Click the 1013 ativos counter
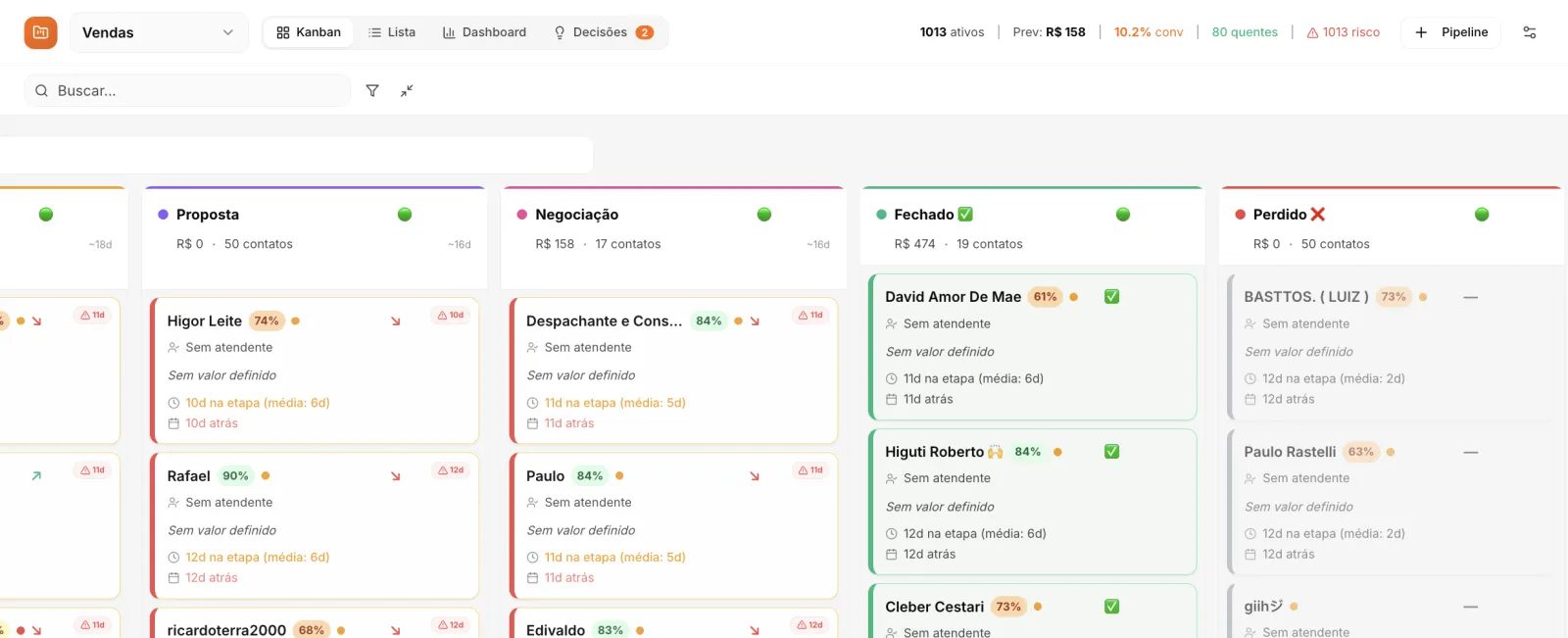The width and height of the screenshot is (1568, 638). click(x=952, y=32)
